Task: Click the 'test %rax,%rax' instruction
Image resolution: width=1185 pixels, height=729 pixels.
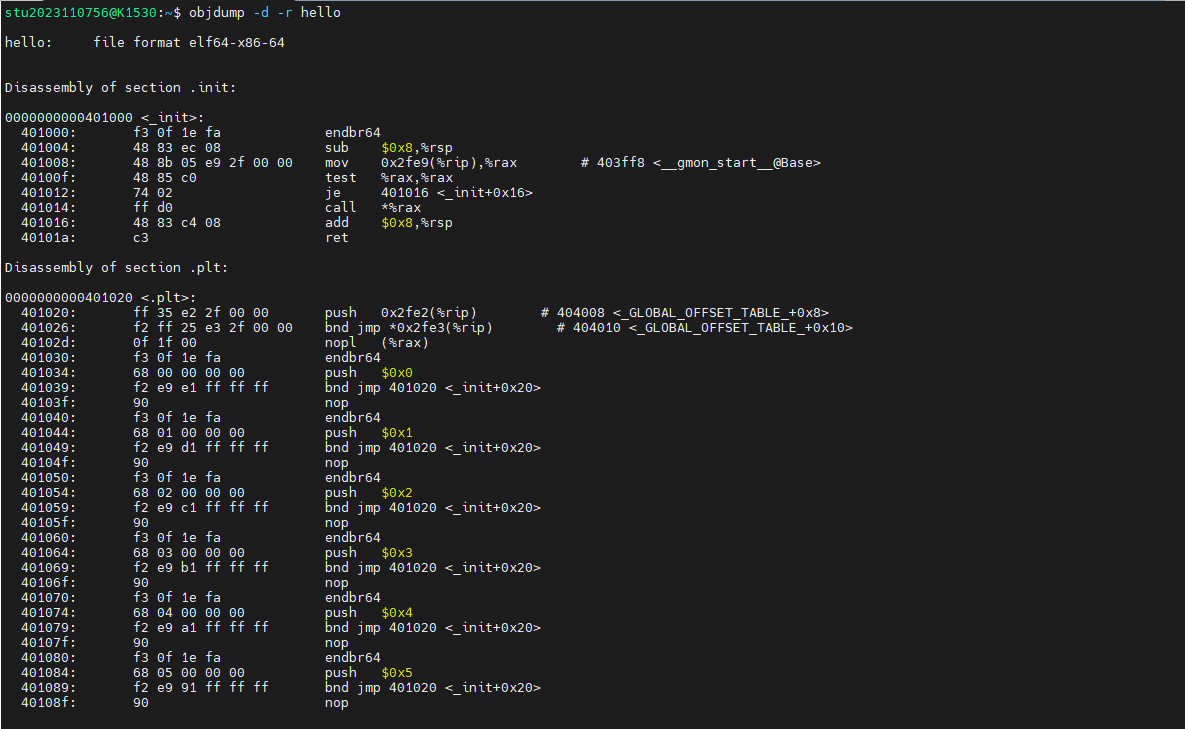Action: (x=388, y=178)
